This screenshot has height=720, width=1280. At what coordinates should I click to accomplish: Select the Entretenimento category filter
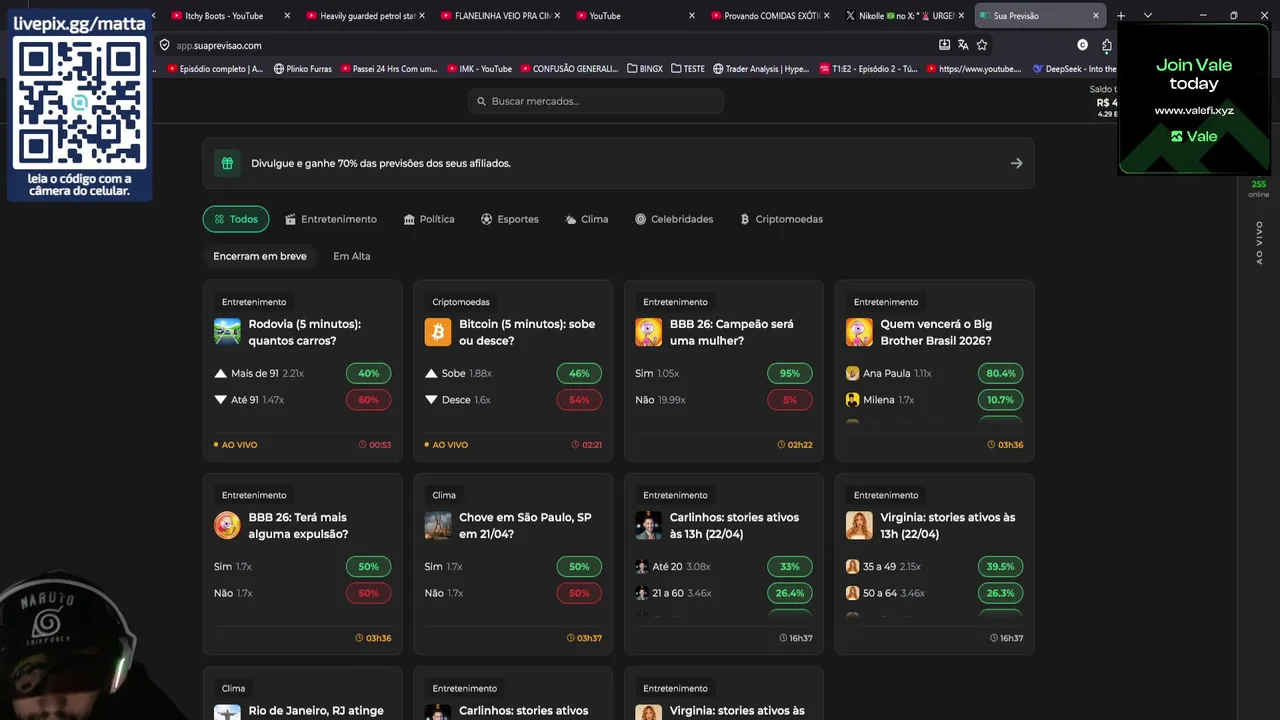point(331,219)
